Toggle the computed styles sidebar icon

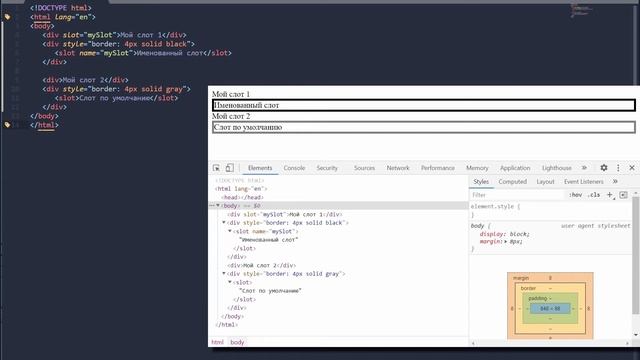coord(623,195)
